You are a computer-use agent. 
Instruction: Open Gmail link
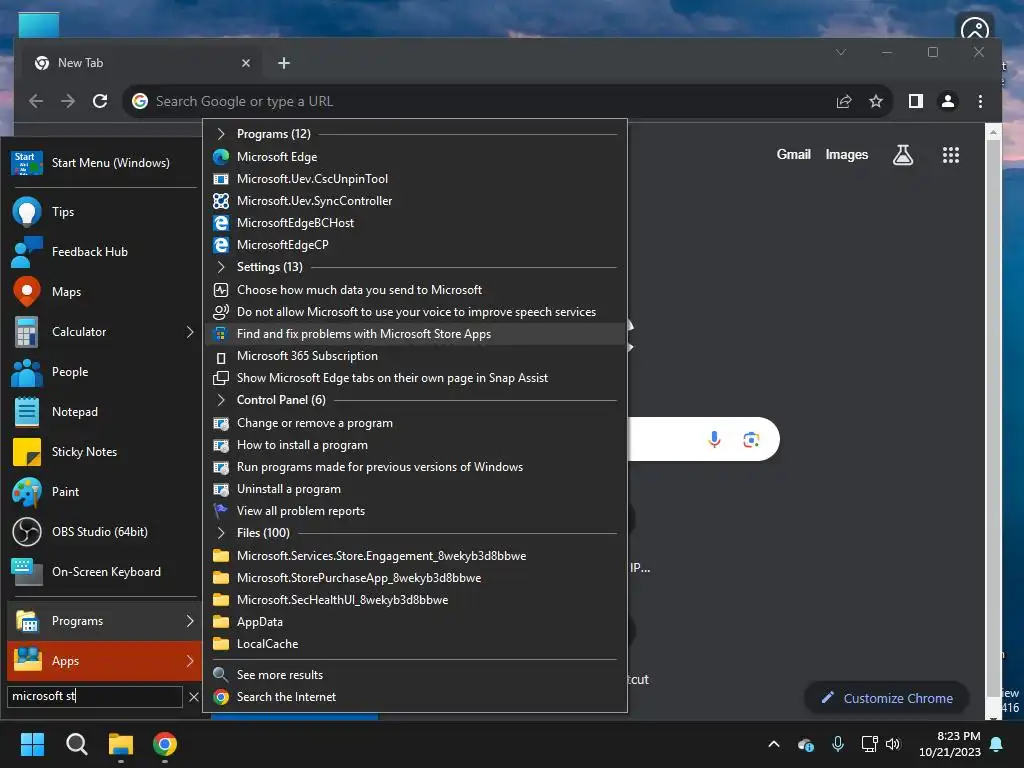[793, 155]
